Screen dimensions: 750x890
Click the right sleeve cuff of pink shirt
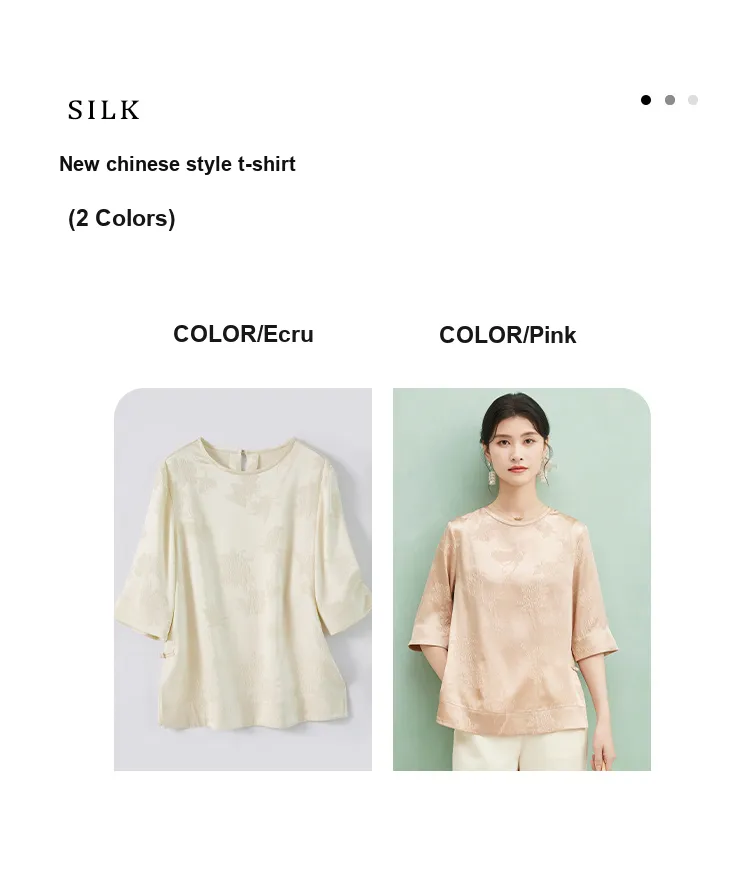pyautogui.click(x=595, y=648)
